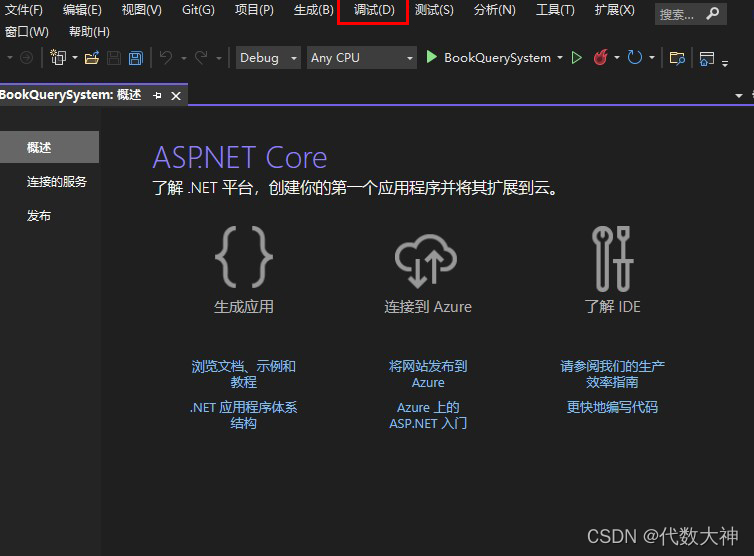Click Start Without Debugging outline play icon
The width and height of the screenshot is (754, 556).
click(577, 58)
